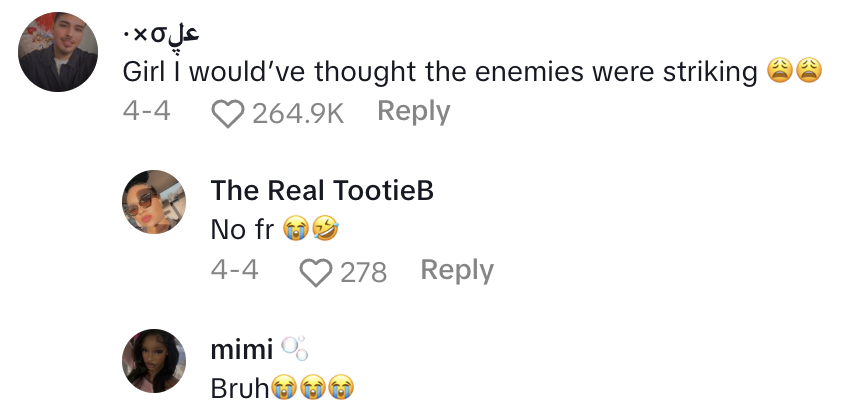Click the 4-4 date on top comment
This screenshot has width=868, height=410.
click(x=146, y=112)
